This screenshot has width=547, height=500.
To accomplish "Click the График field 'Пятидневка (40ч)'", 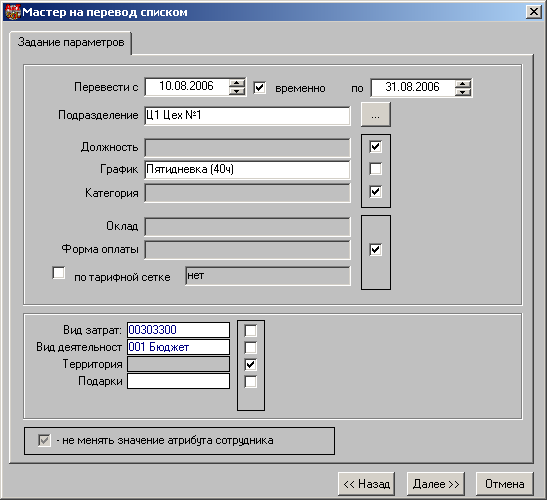I will [x=247, y=170].
